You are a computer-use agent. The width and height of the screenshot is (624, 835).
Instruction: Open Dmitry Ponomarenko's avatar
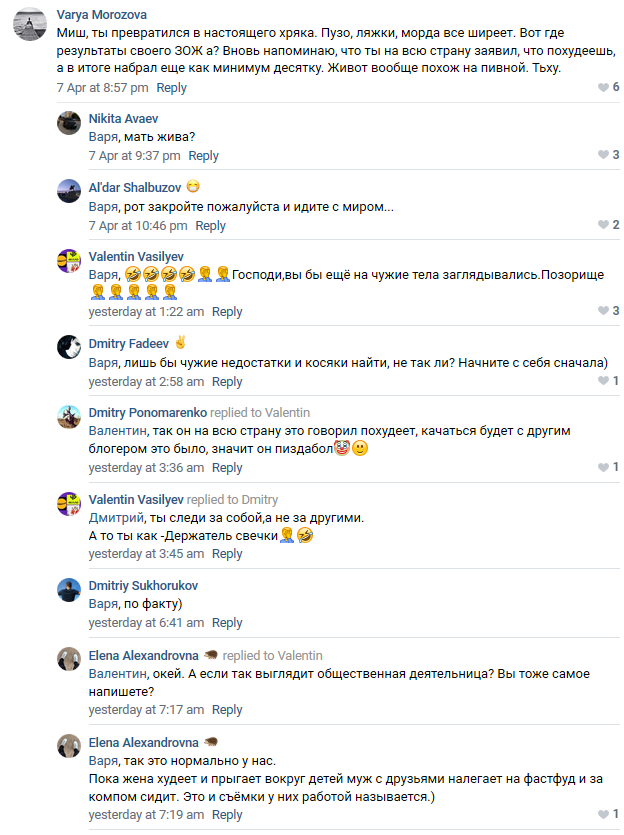[69, 416]
